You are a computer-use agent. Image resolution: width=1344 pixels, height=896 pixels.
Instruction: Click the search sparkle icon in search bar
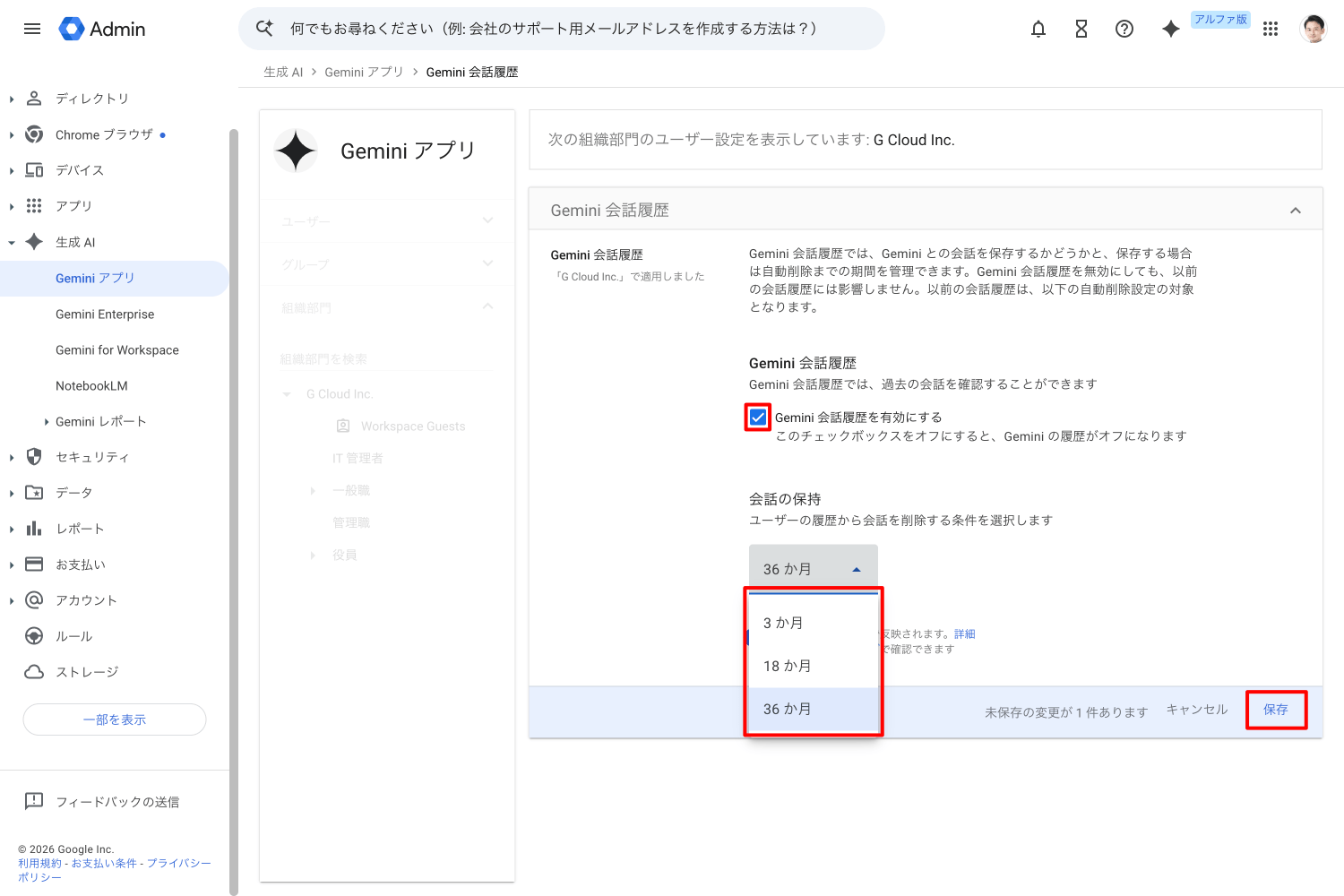[264, 29]
